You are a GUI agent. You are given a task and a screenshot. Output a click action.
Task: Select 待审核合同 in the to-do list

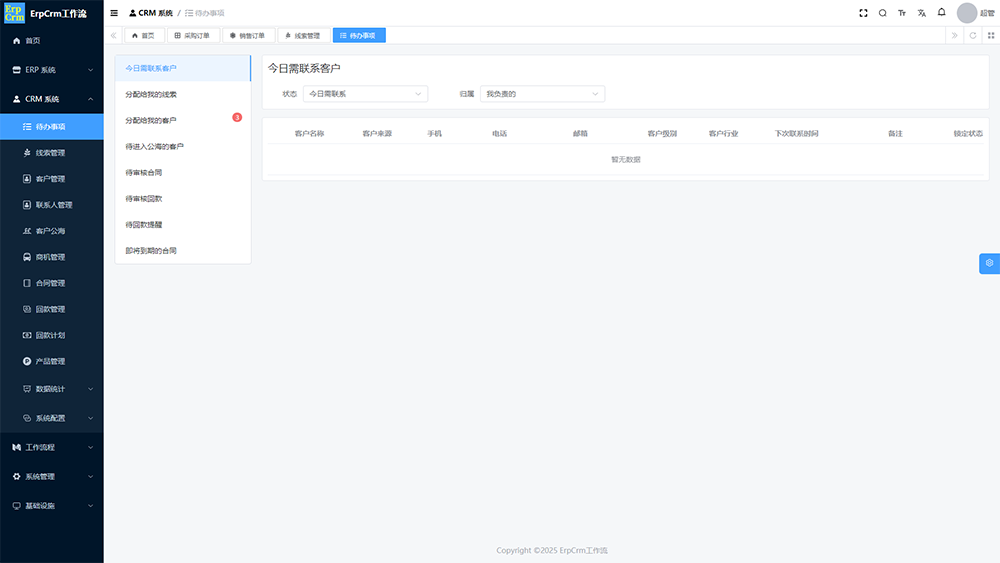tap(145, 172)
